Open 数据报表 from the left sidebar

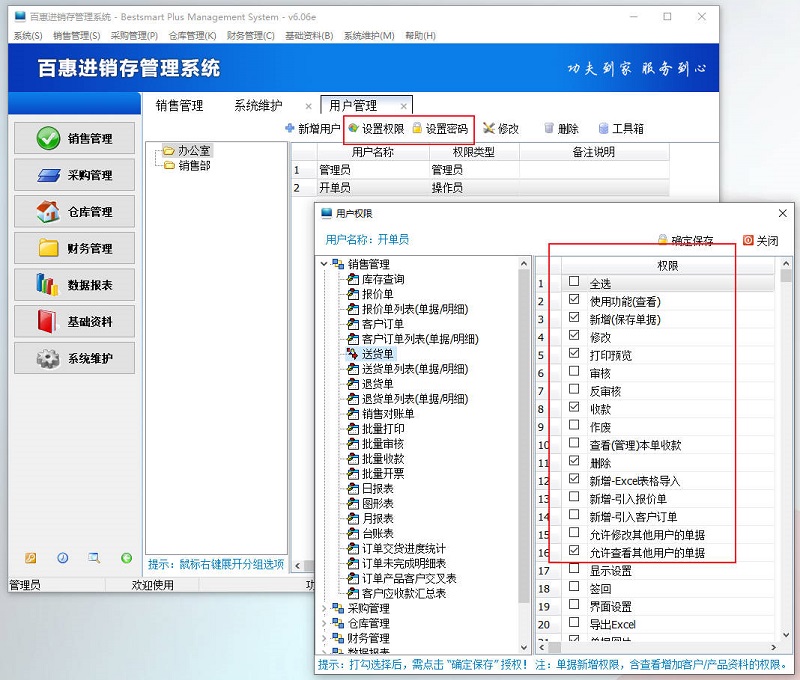tap(75, 286)
